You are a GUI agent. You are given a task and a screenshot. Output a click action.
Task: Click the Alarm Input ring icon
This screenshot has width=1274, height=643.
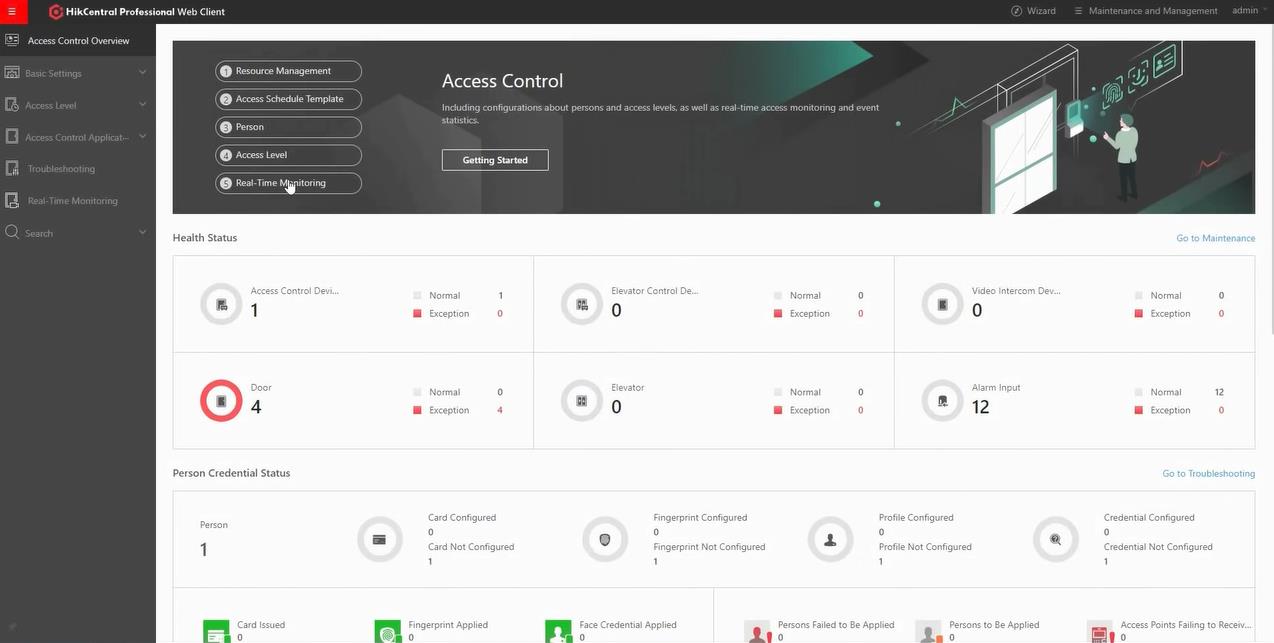click(x=942, y=401)
